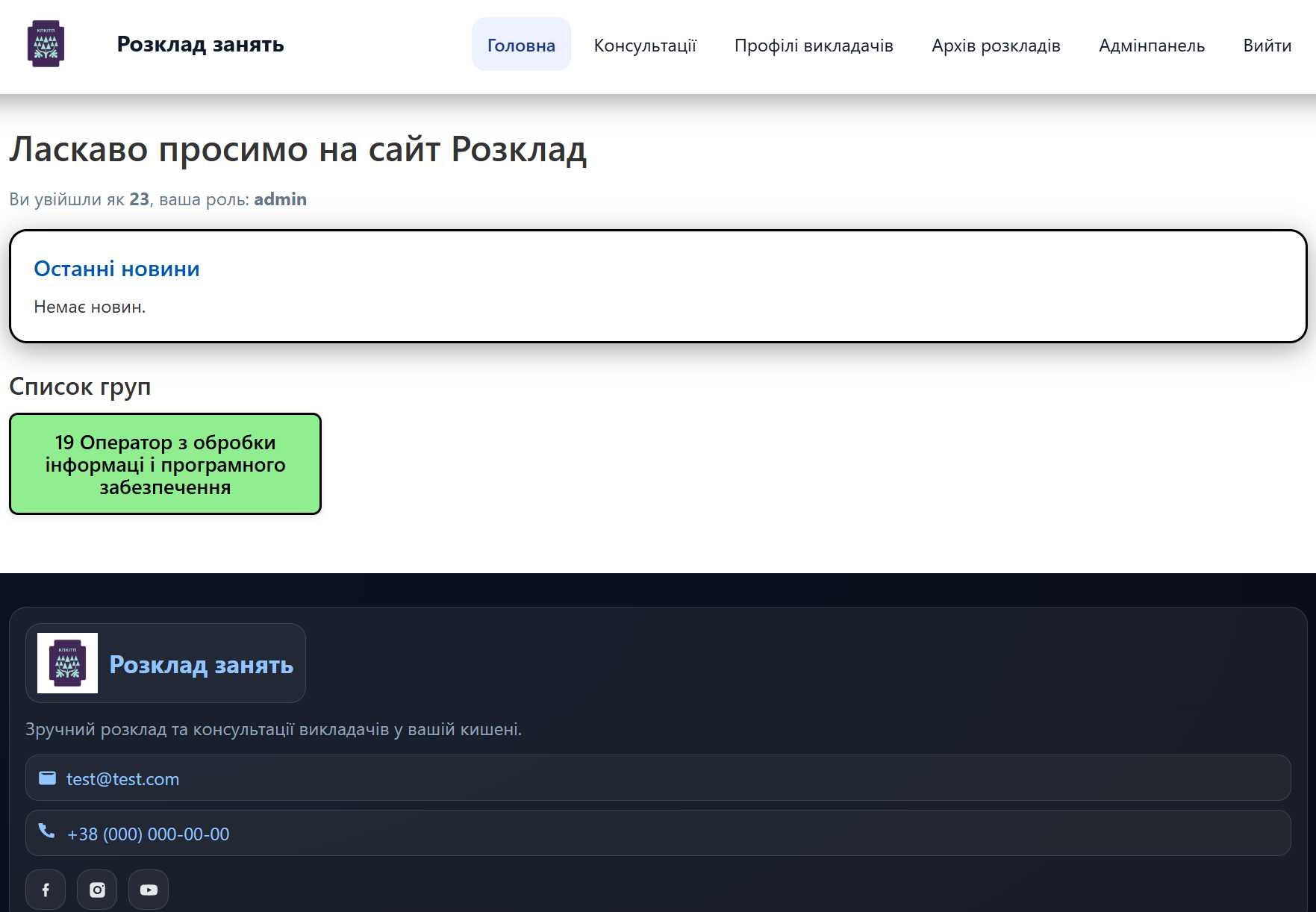Select the group 19 Оператор з обробки інформації
This screenshot has height=912, width=1316.
[165, 464]
